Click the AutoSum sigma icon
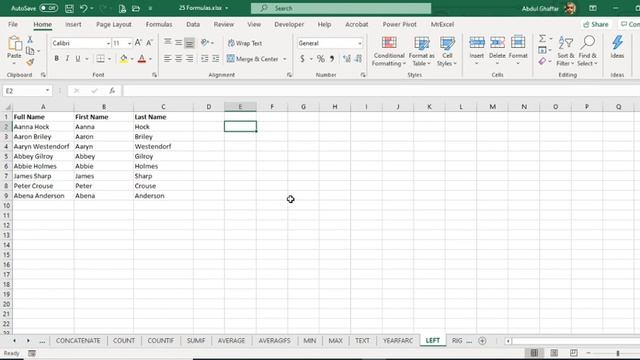The image size is (640, 360). click(542, 39)
